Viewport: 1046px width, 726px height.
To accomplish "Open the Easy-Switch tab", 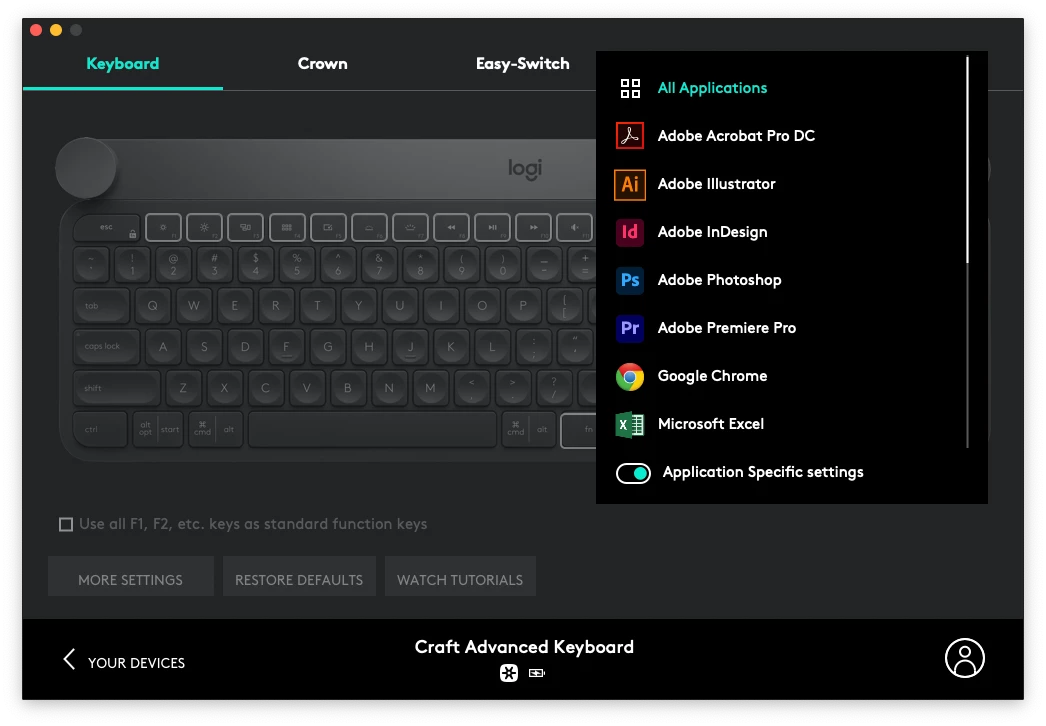I will click(522, 64).
